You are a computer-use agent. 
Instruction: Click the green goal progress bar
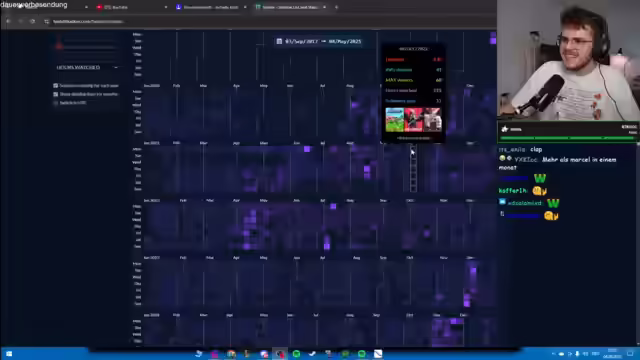(568, 138)
